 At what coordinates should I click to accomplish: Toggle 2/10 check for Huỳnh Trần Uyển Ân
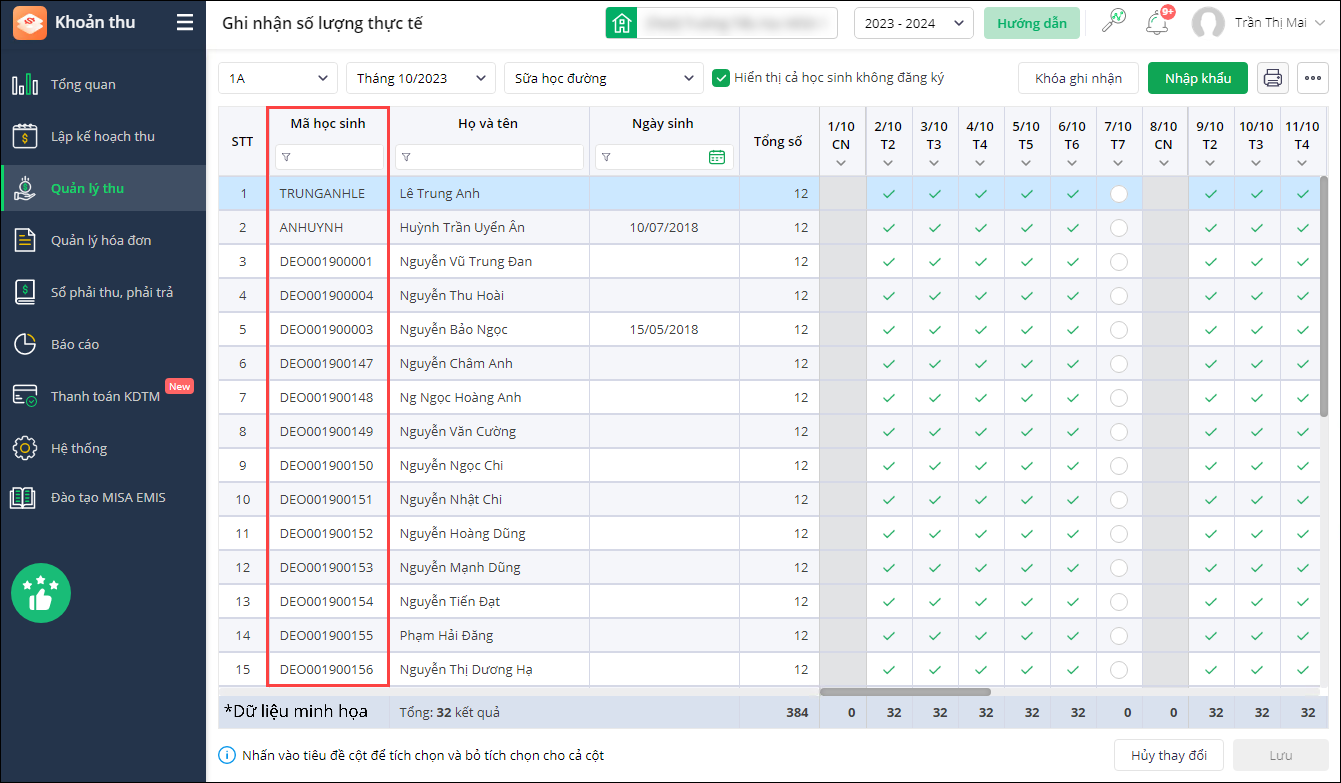(888, 228)
